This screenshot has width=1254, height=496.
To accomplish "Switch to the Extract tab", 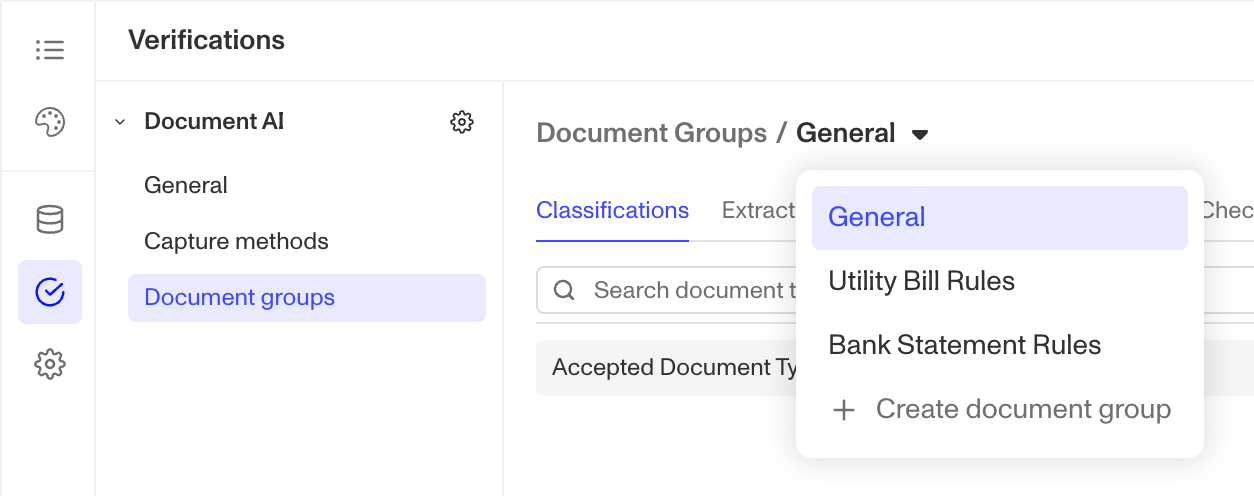I will [758, 211].
